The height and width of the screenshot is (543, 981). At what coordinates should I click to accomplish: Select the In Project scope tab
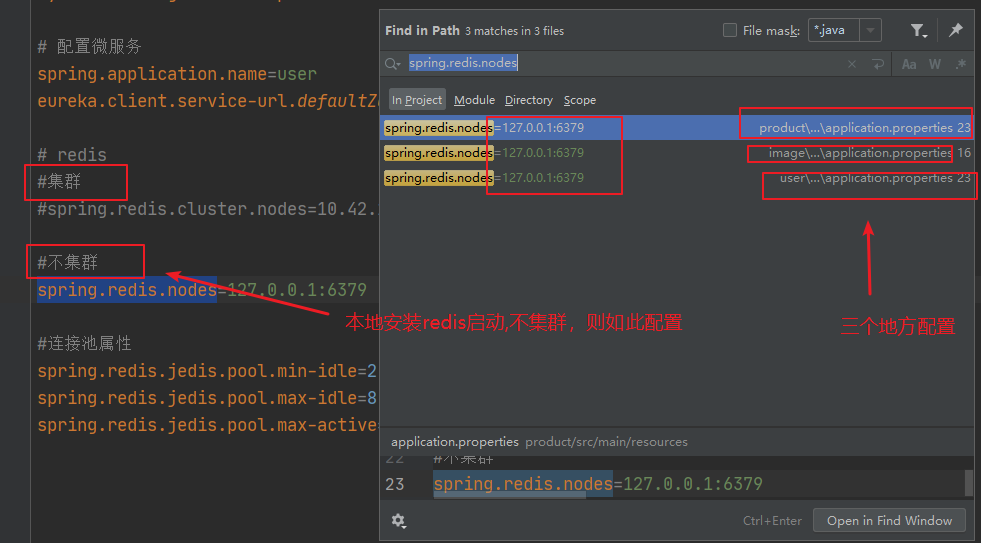click(x=417, y=99)
